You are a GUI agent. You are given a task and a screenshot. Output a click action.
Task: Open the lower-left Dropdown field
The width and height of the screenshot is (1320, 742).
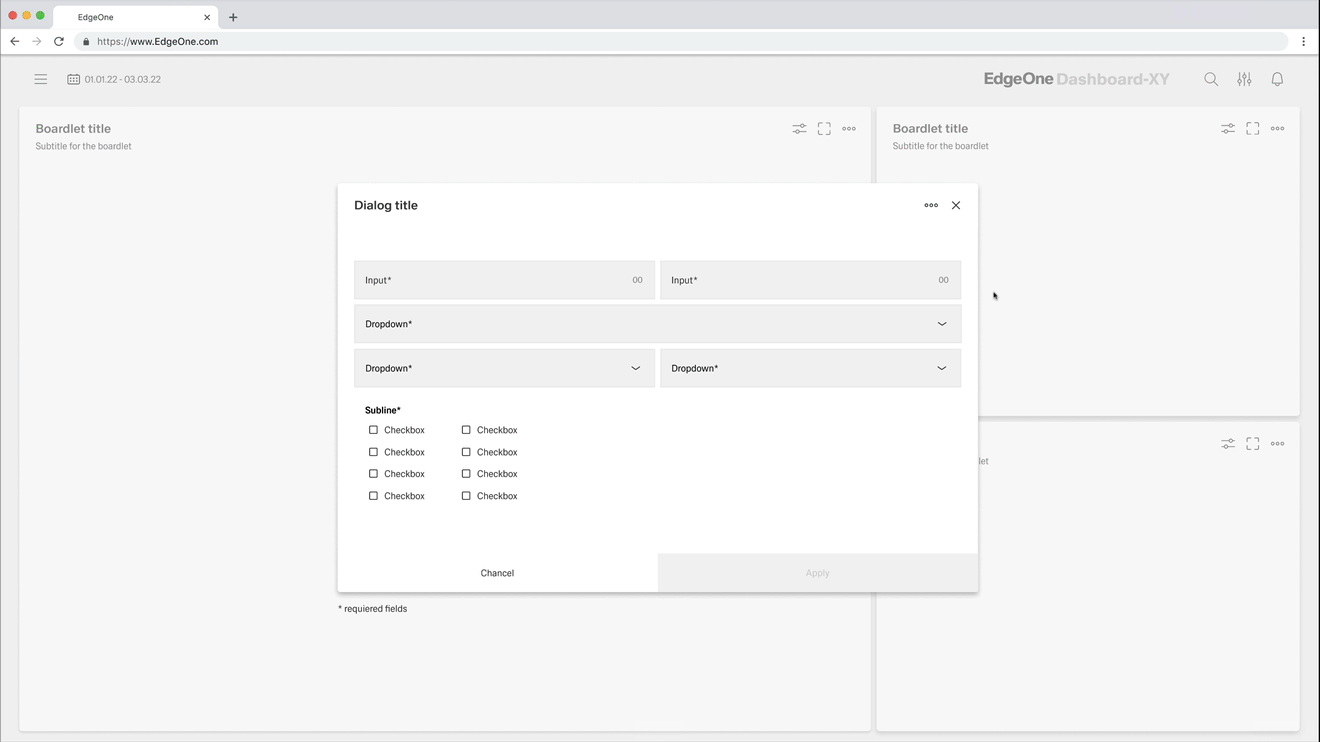[x=504, y=368]
